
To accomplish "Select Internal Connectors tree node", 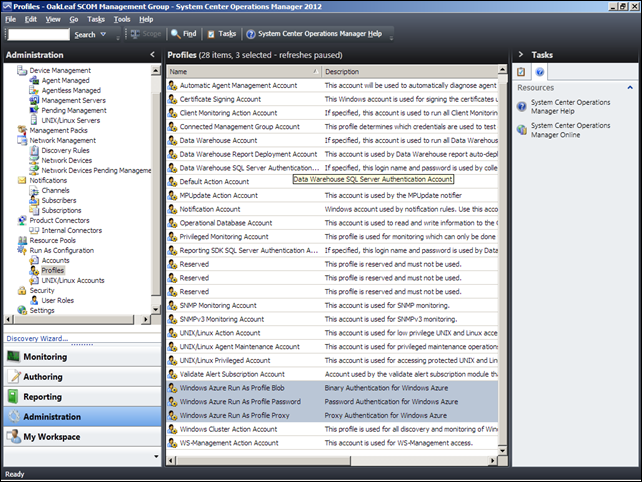I will (x=72, y=231).
